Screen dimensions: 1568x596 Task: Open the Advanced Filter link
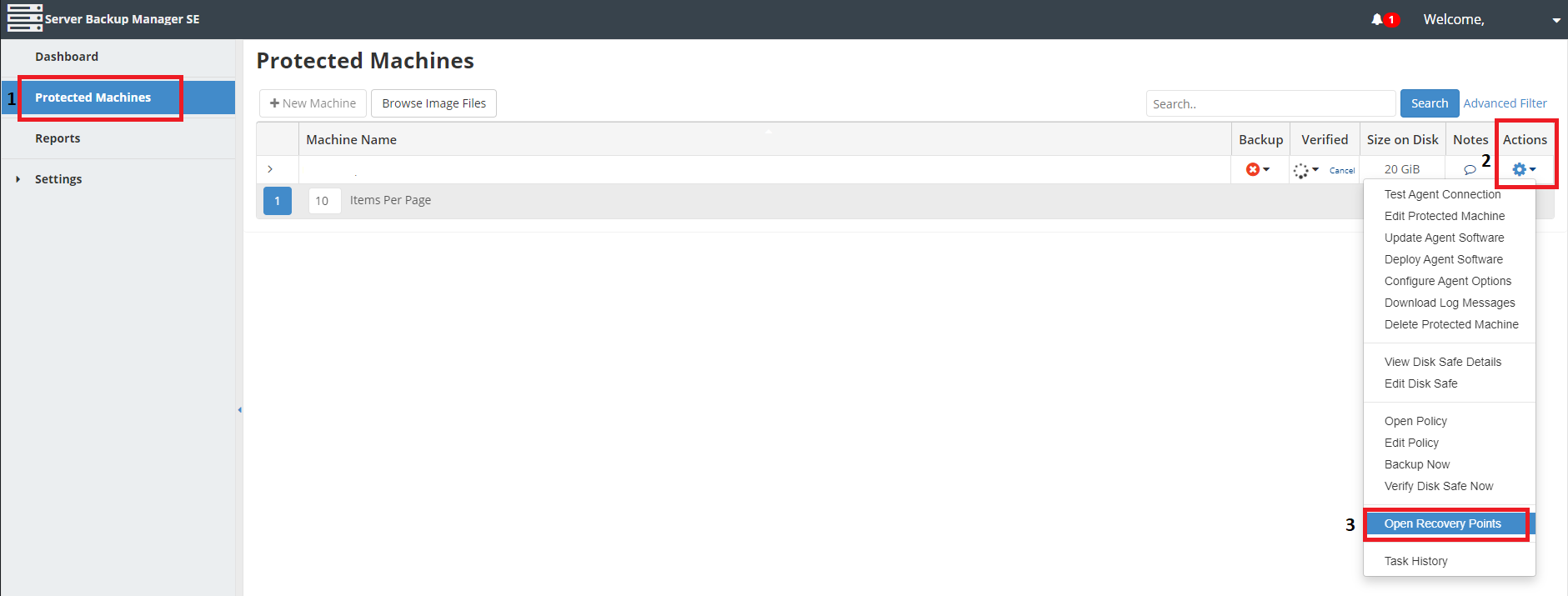pos(1505,103)
